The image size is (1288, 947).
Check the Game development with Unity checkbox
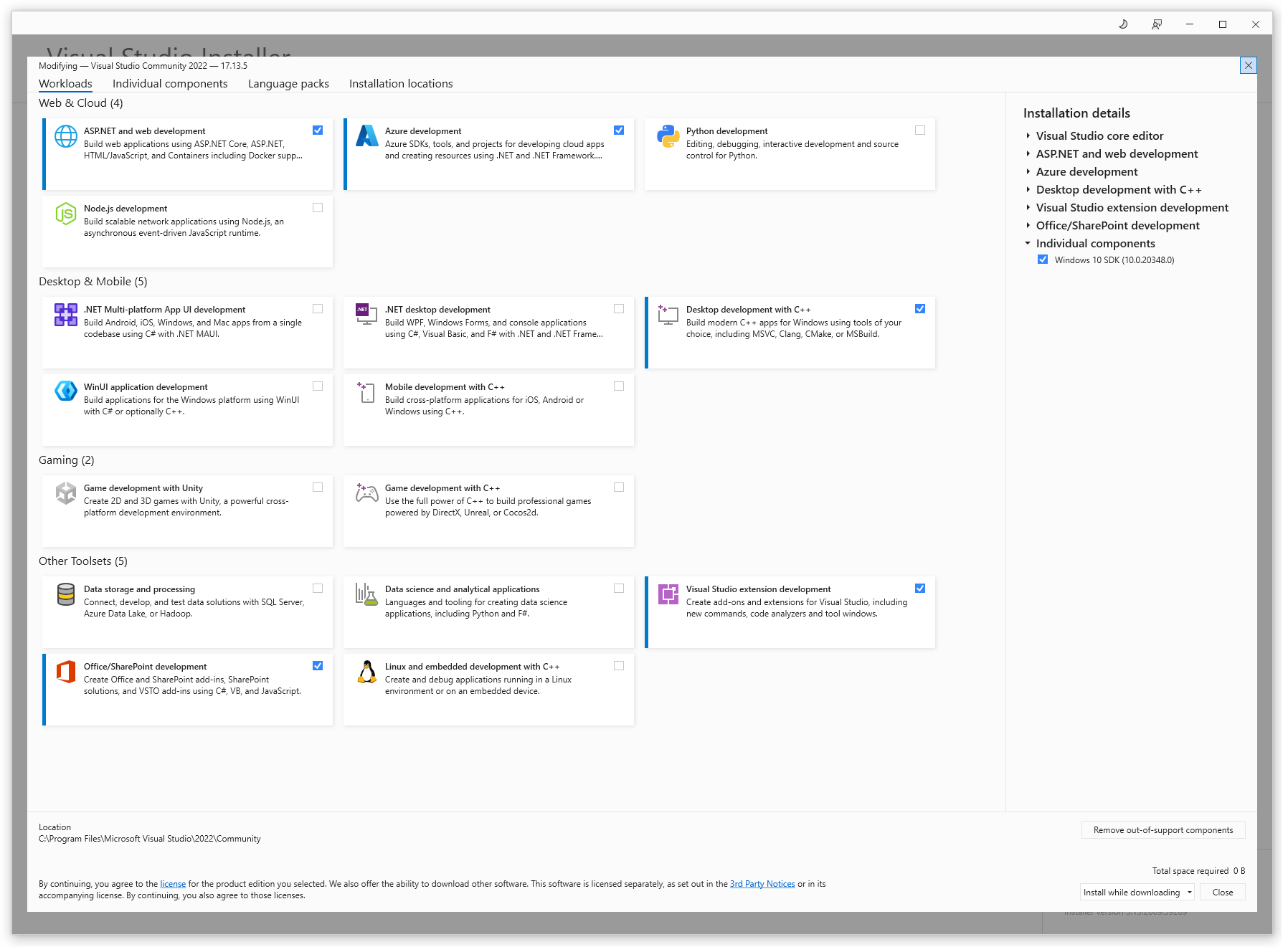pos(318,487)
